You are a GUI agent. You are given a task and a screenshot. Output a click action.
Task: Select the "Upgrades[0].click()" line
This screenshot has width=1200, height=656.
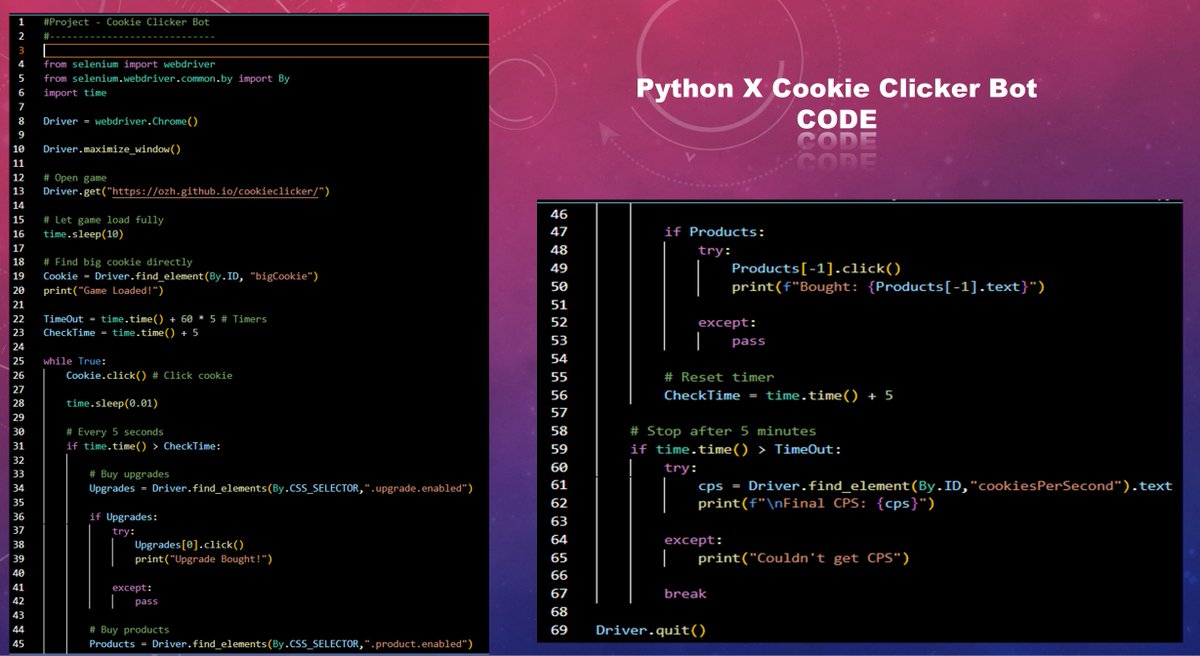189,545
